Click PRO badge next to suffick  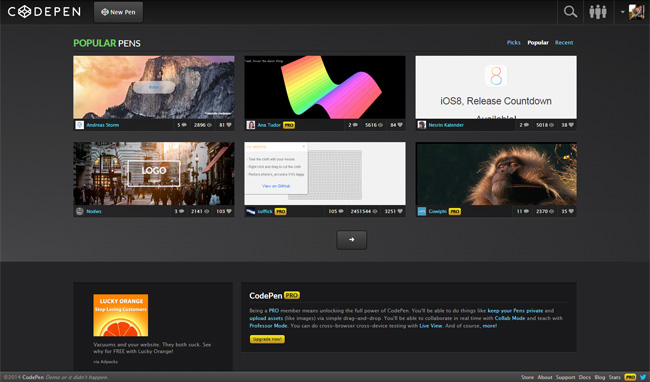click(281, 211)
